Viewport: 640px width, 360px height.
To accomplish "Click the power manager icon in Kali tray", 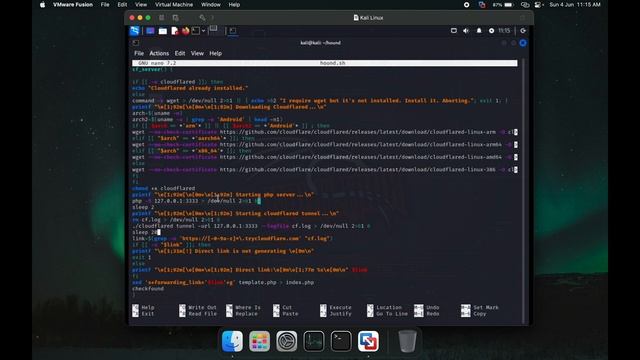I will [491, 31].
